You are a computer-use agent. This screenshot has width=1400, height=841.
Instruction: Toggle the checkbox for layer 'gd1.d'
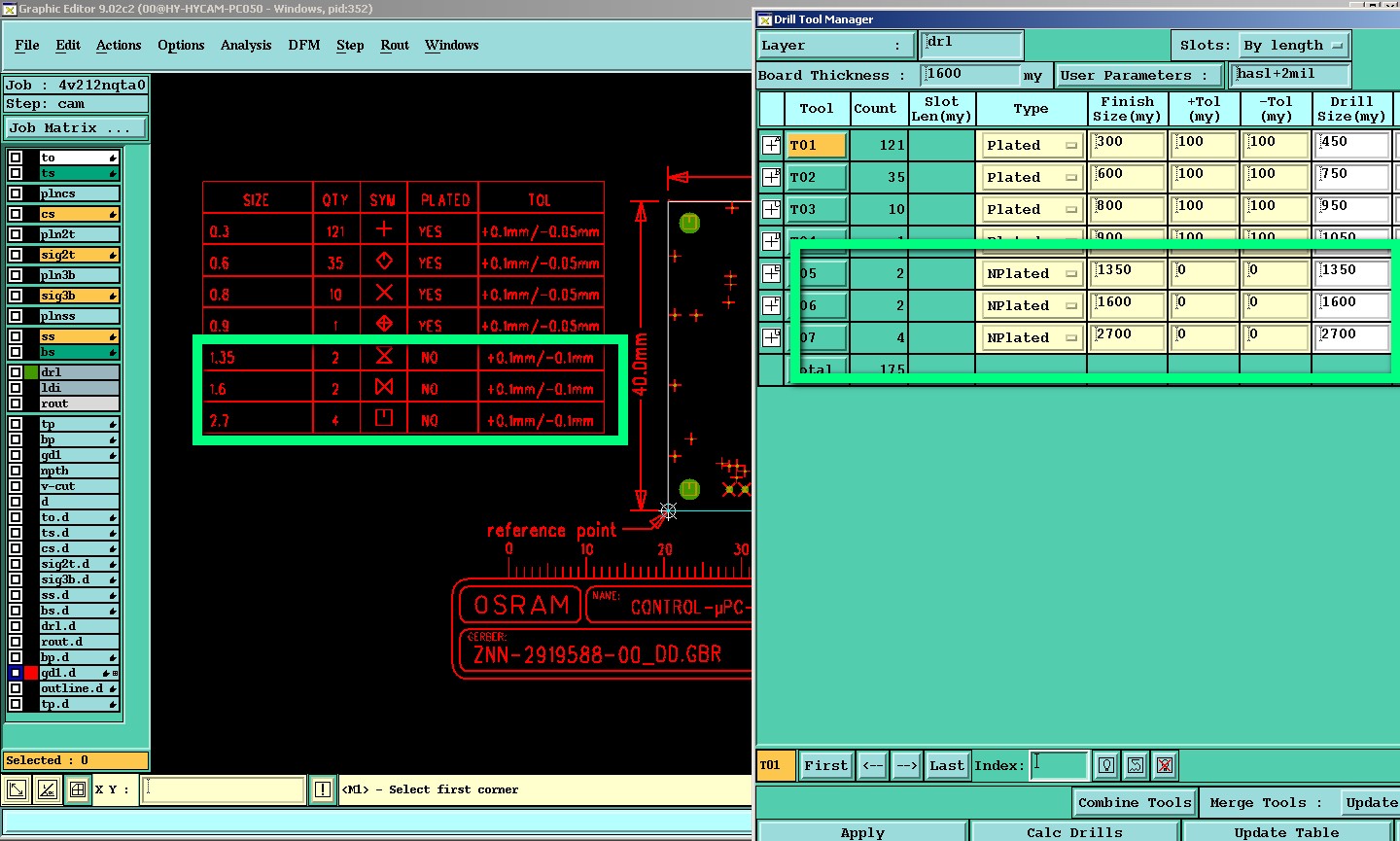(x=16, y=673)
